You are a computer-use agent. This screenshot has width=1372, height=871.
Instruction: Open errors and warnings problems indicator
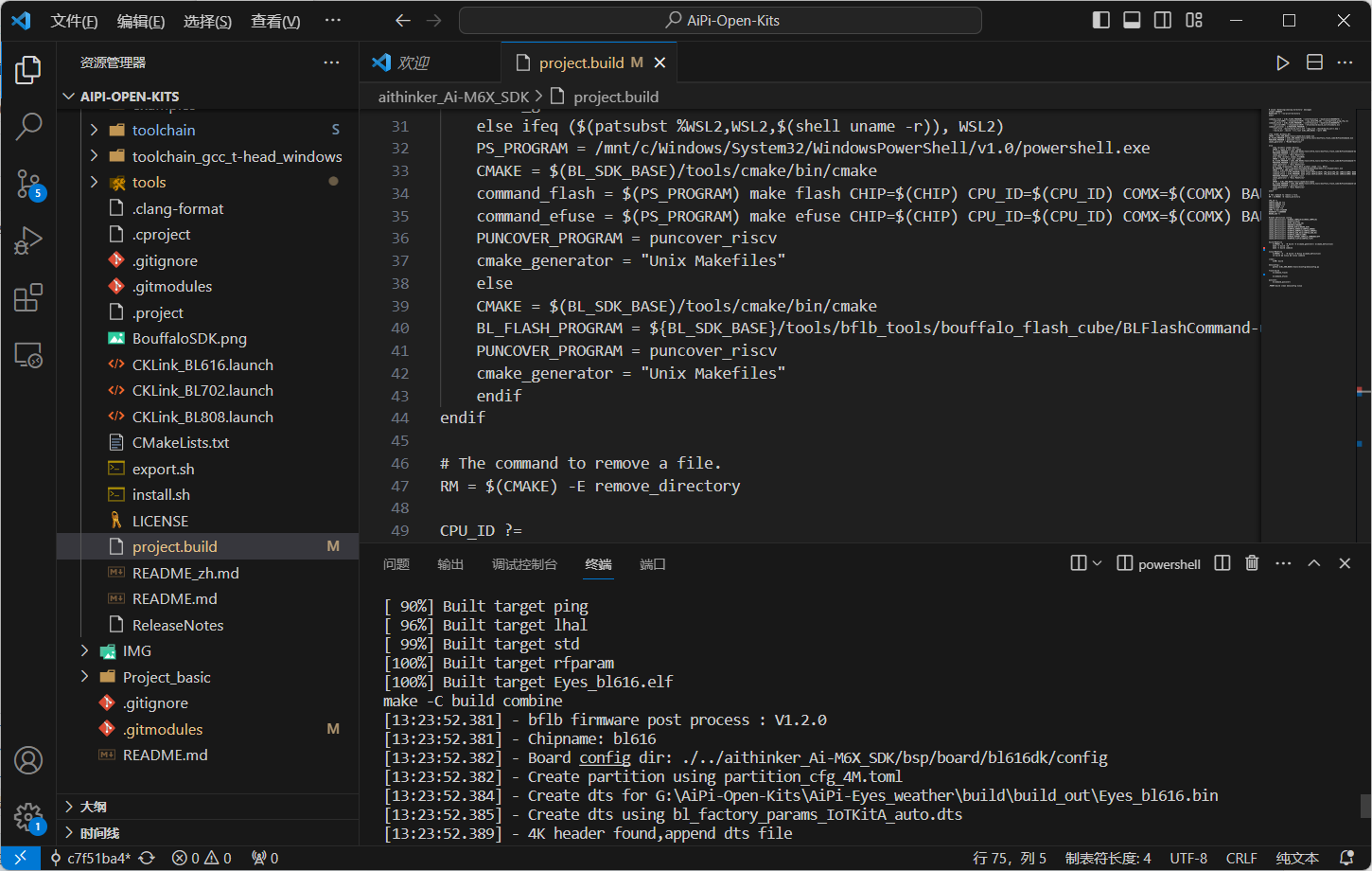pyautogui.click(x=202, y=858)
